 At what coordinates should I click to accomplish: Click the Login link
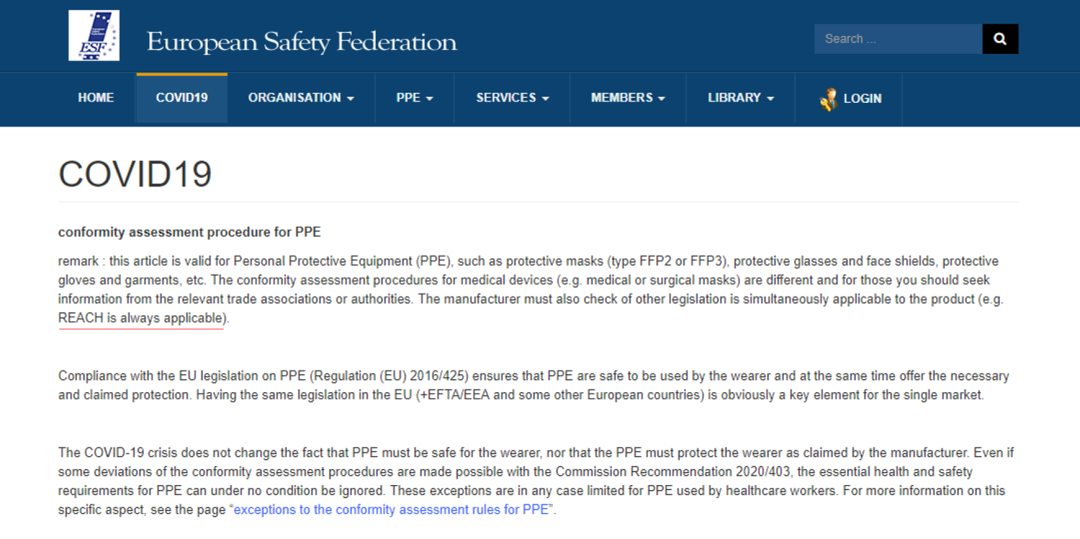pyautogui.click(x=862, y=98)
